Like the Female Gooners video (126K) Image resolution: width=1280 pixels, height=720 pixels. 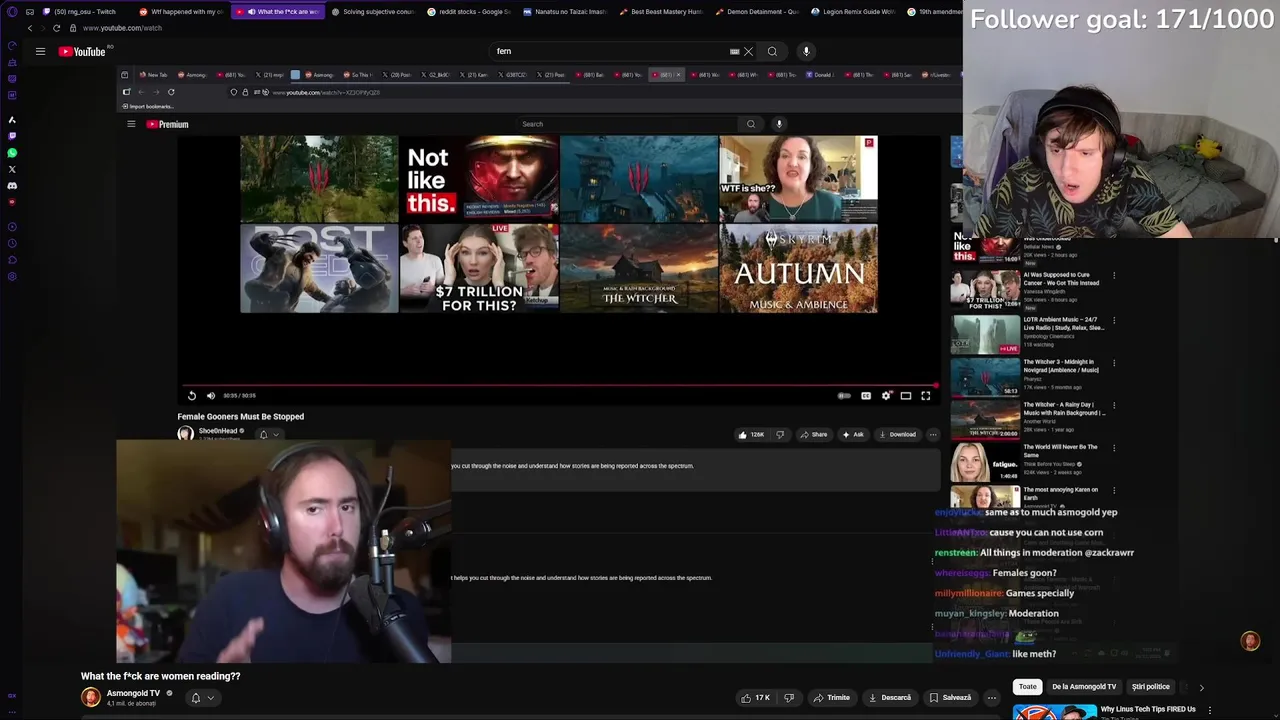click(751, 435)
